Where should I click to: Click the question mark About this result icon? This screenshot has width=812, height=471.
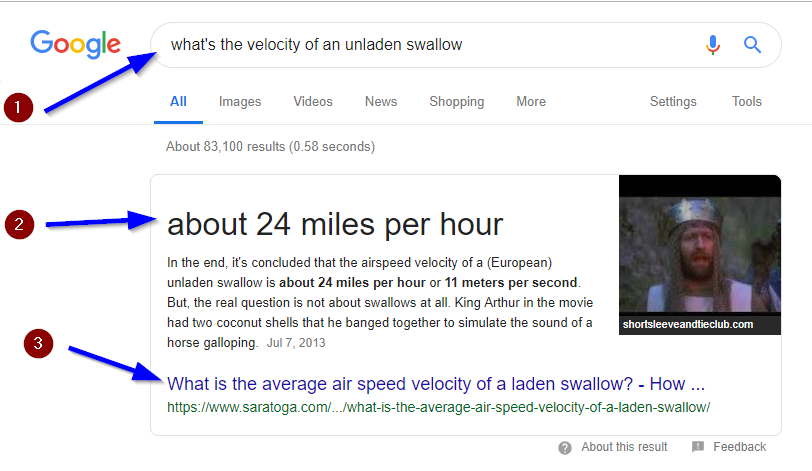point(565,448)
